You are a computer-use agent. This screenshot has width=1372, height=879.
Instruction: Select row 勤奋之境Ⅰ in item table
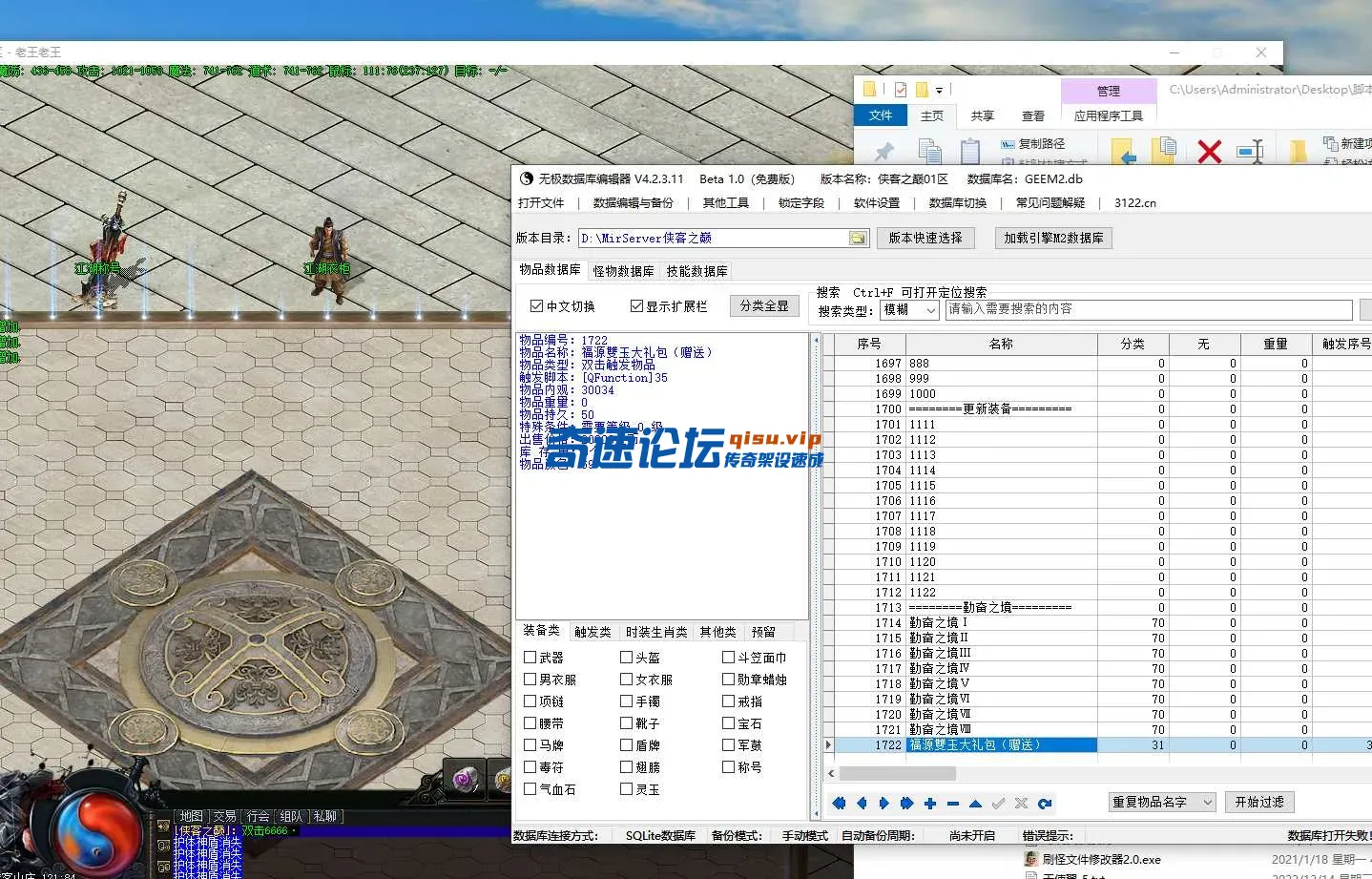[1097, 623]
